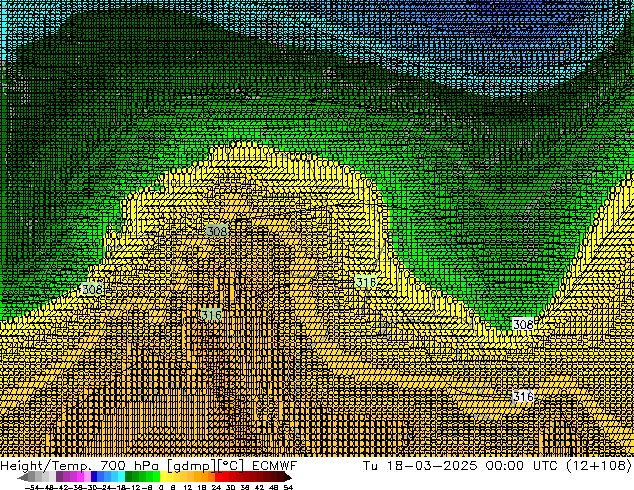Viewport: 634px width, 490px height.
Task: Click the 'Height/Temp.' title text
Action: click(x=46, y=466)
